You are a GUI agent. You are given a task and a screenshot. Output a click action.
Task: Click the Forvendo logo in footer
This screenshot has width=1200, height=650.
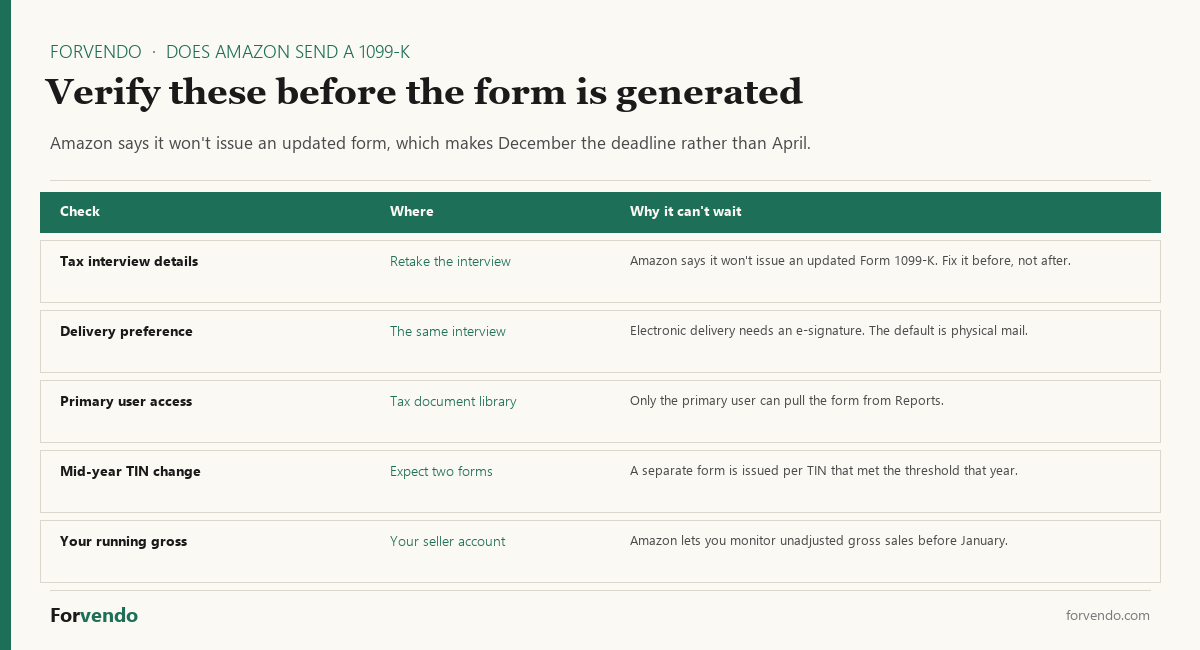pyautogui.click(x=94, y=615)
